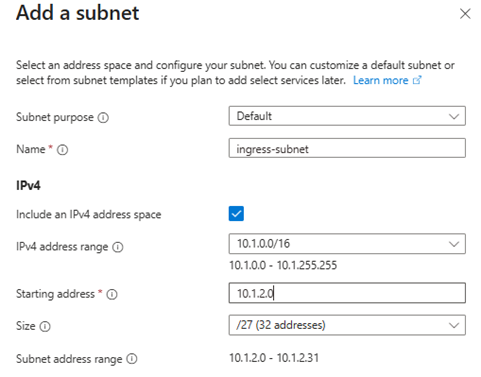
Task: Open the Learn more link
Action: (381, 80)
